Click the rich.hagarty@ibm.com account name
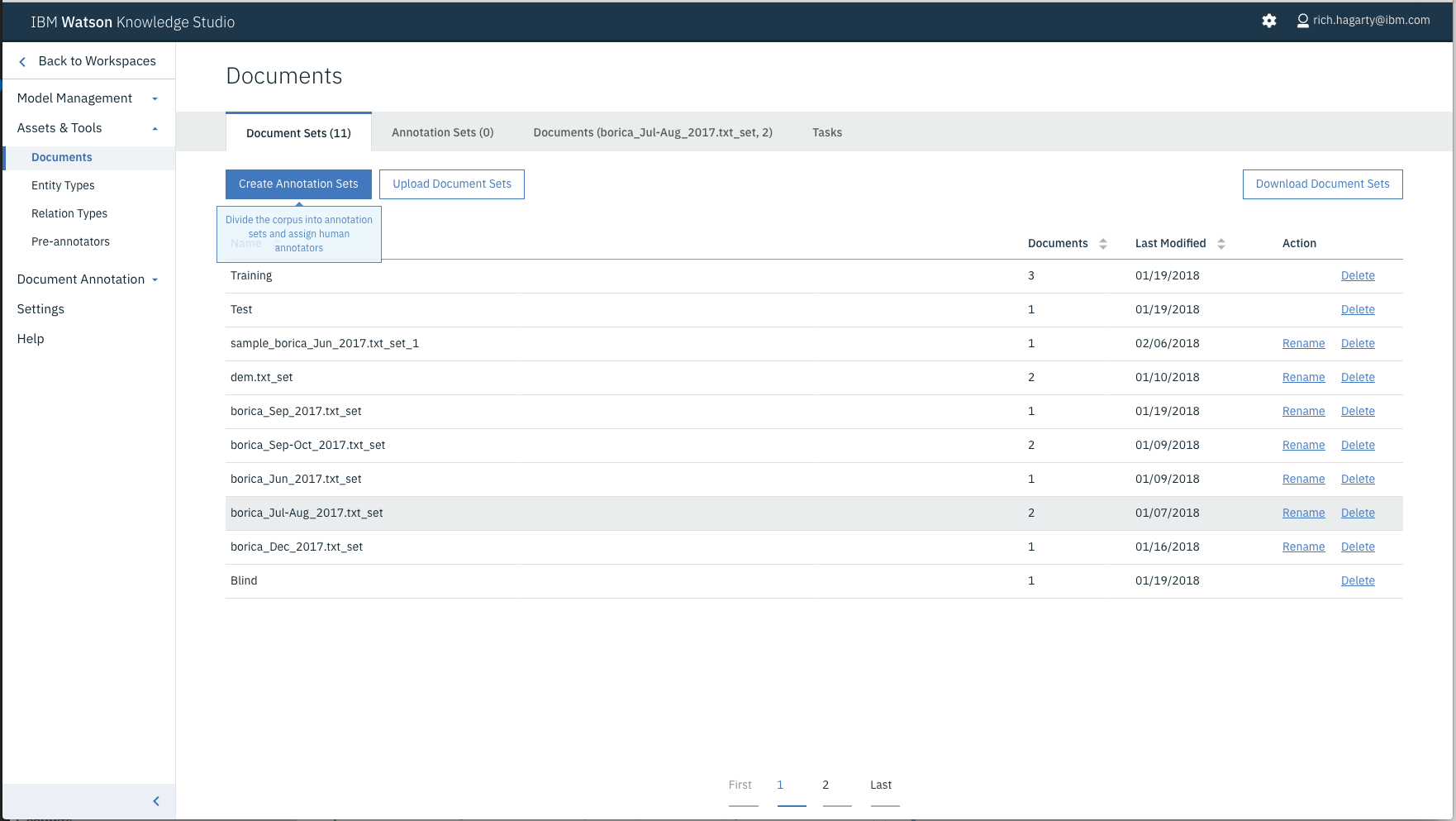The width and height of the screenshot is (1456, 821). 1371,21
